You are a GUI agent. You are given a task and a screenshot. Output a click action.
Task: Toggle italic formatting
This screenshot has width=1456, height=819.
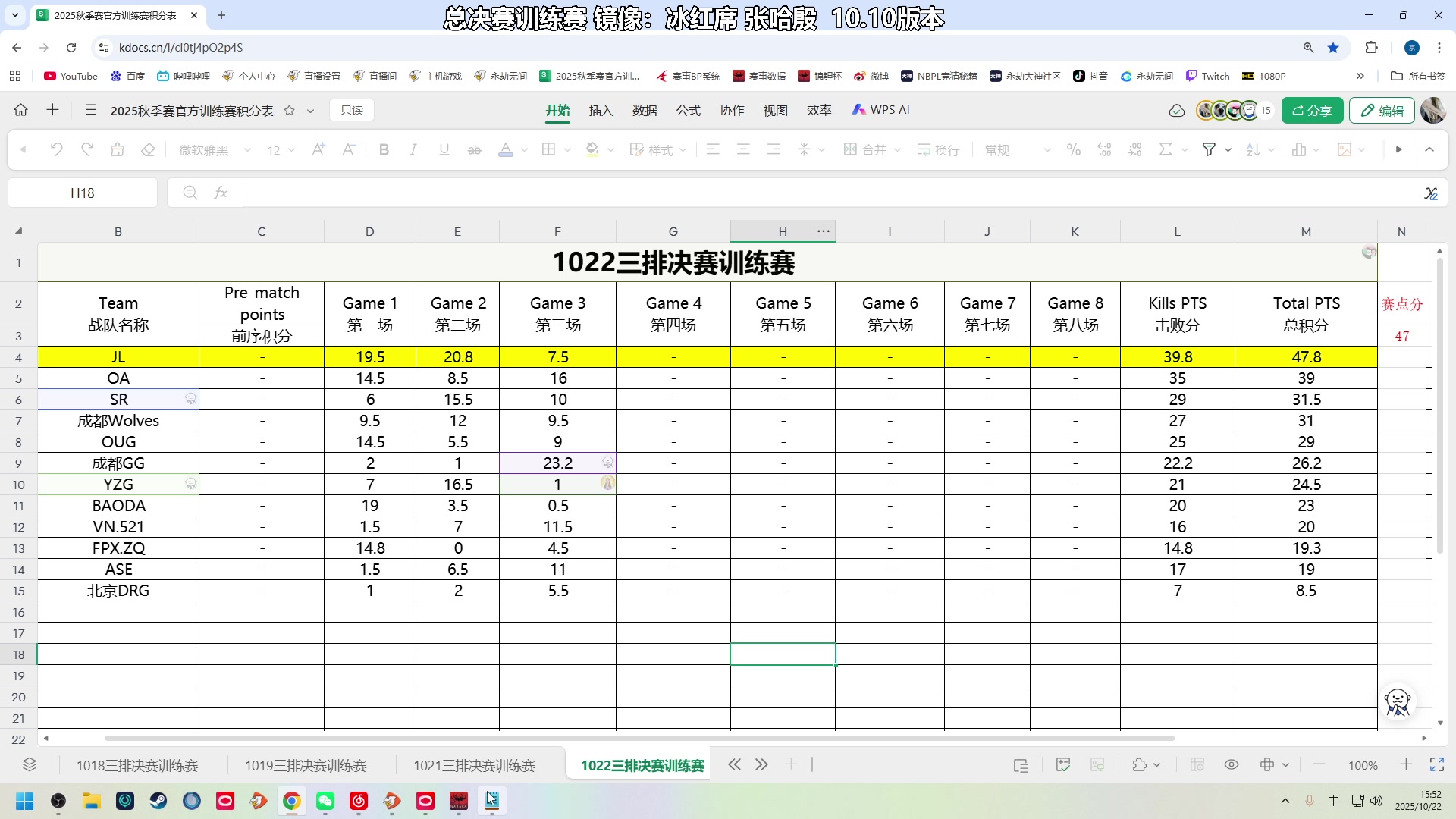coord(413,149)
